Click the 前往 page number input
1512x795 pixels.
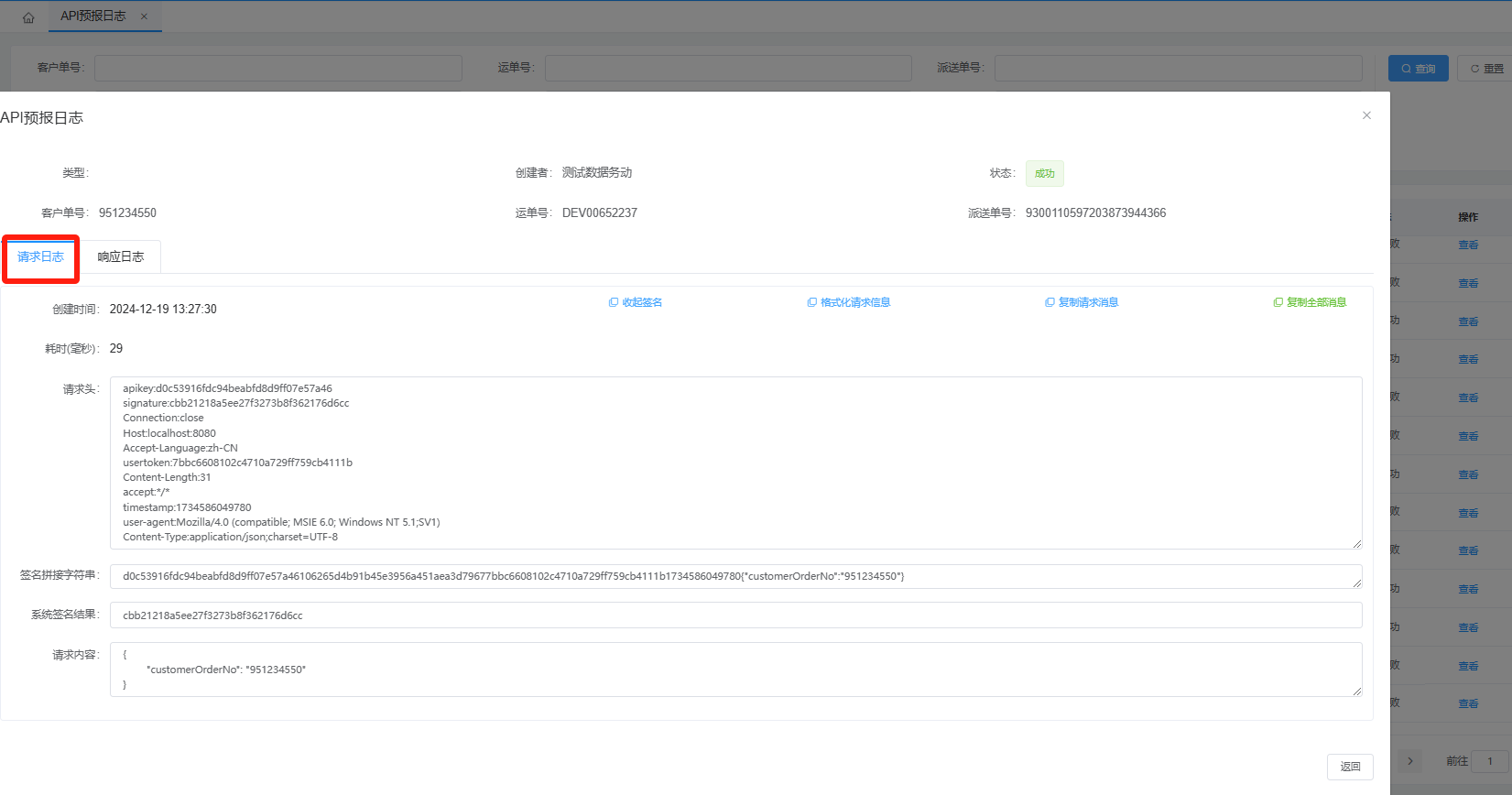point(1490,761)
